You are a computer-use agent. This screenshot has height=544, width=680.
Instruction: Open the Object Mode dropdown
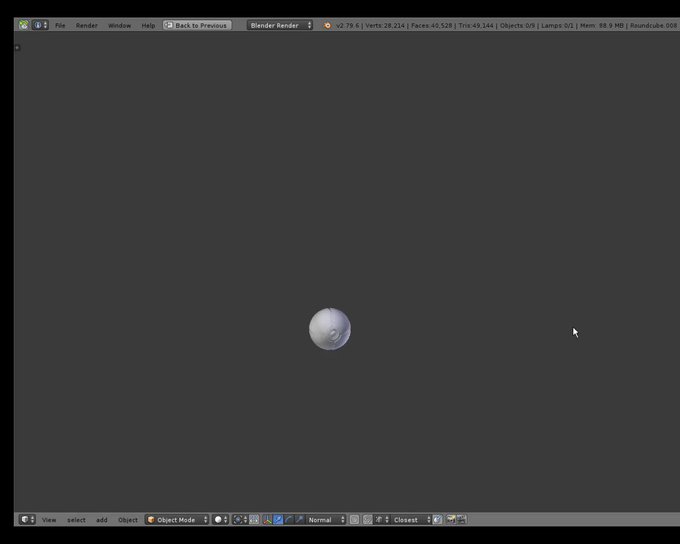click(177, 520)
